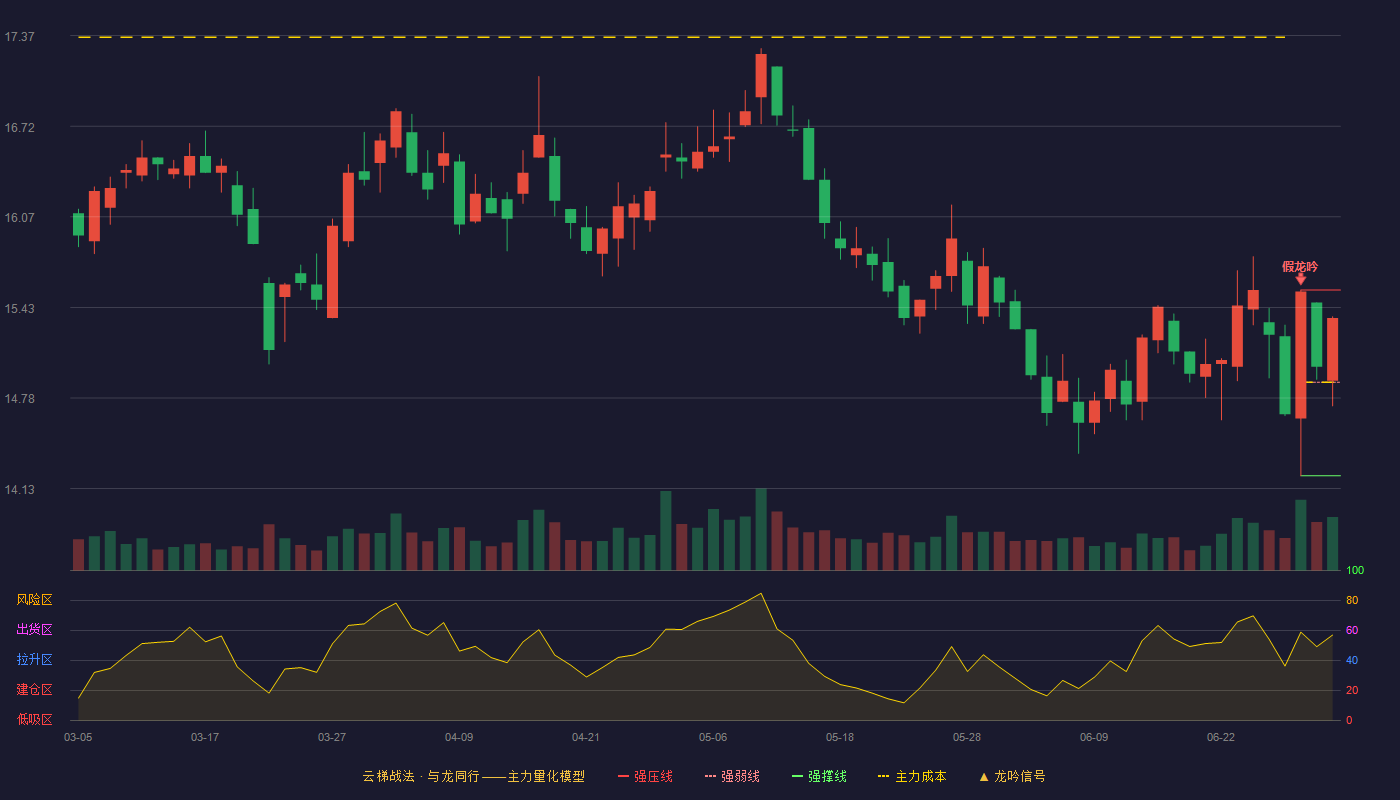Viewport: 1400px width, 800px height.
Task: Click the 03-05 date axis label
Action: point(78,737)
